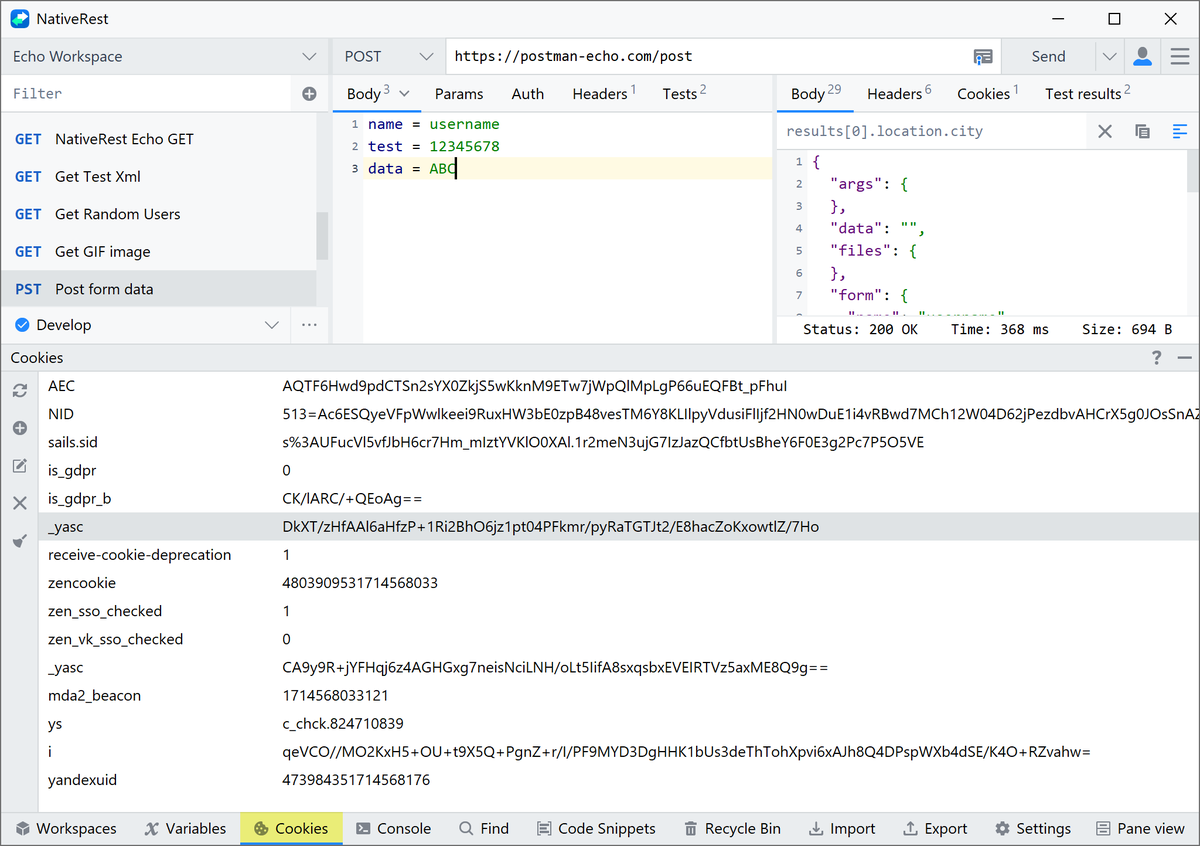The width and height of the screenshot is (1200, 846).
Task: Open Variables from bottom bar
Action: tap(185, 829)
